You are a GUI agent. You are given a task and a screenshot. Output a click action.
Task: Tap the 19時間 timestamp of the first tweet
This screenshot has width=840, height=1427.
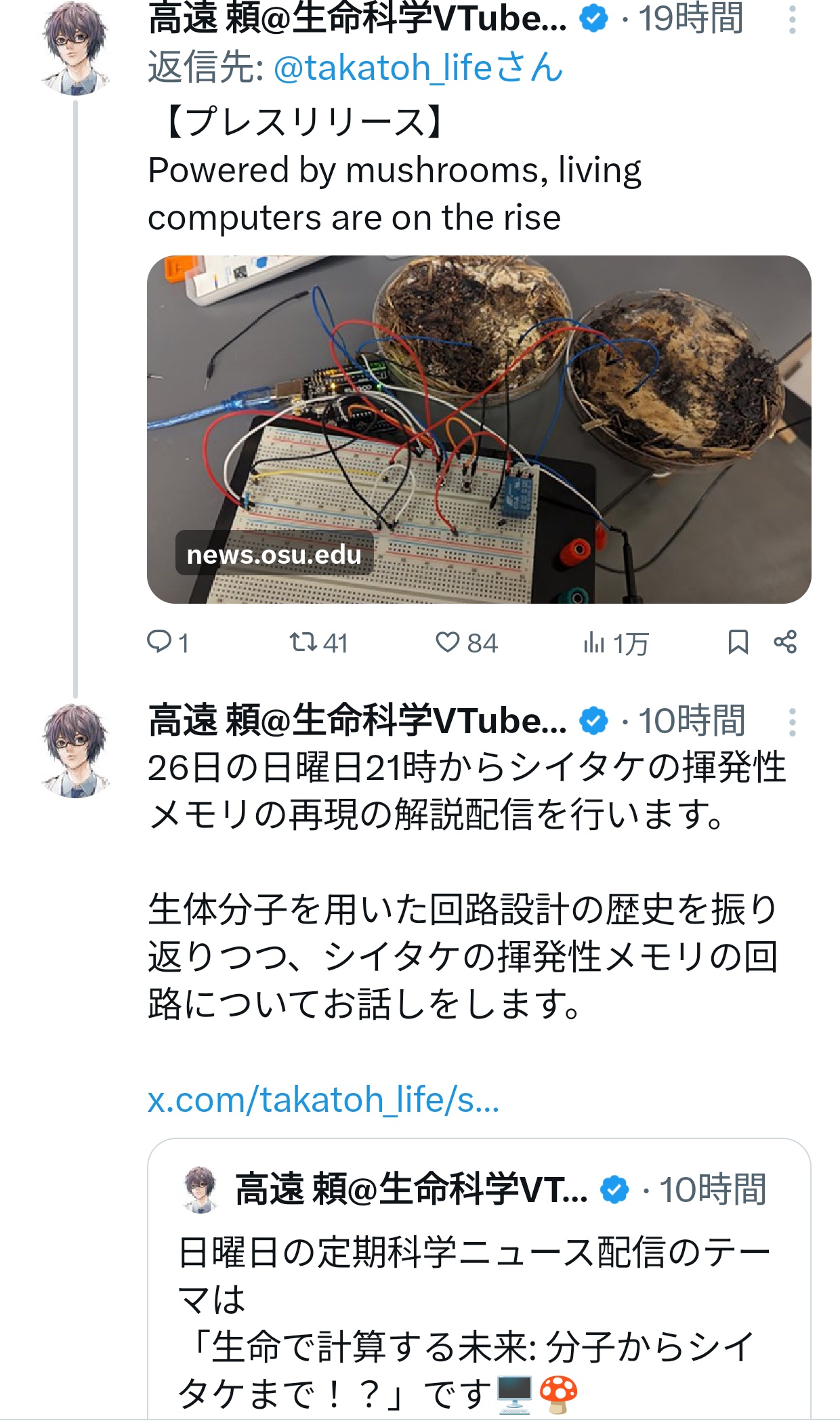point(691,18)
